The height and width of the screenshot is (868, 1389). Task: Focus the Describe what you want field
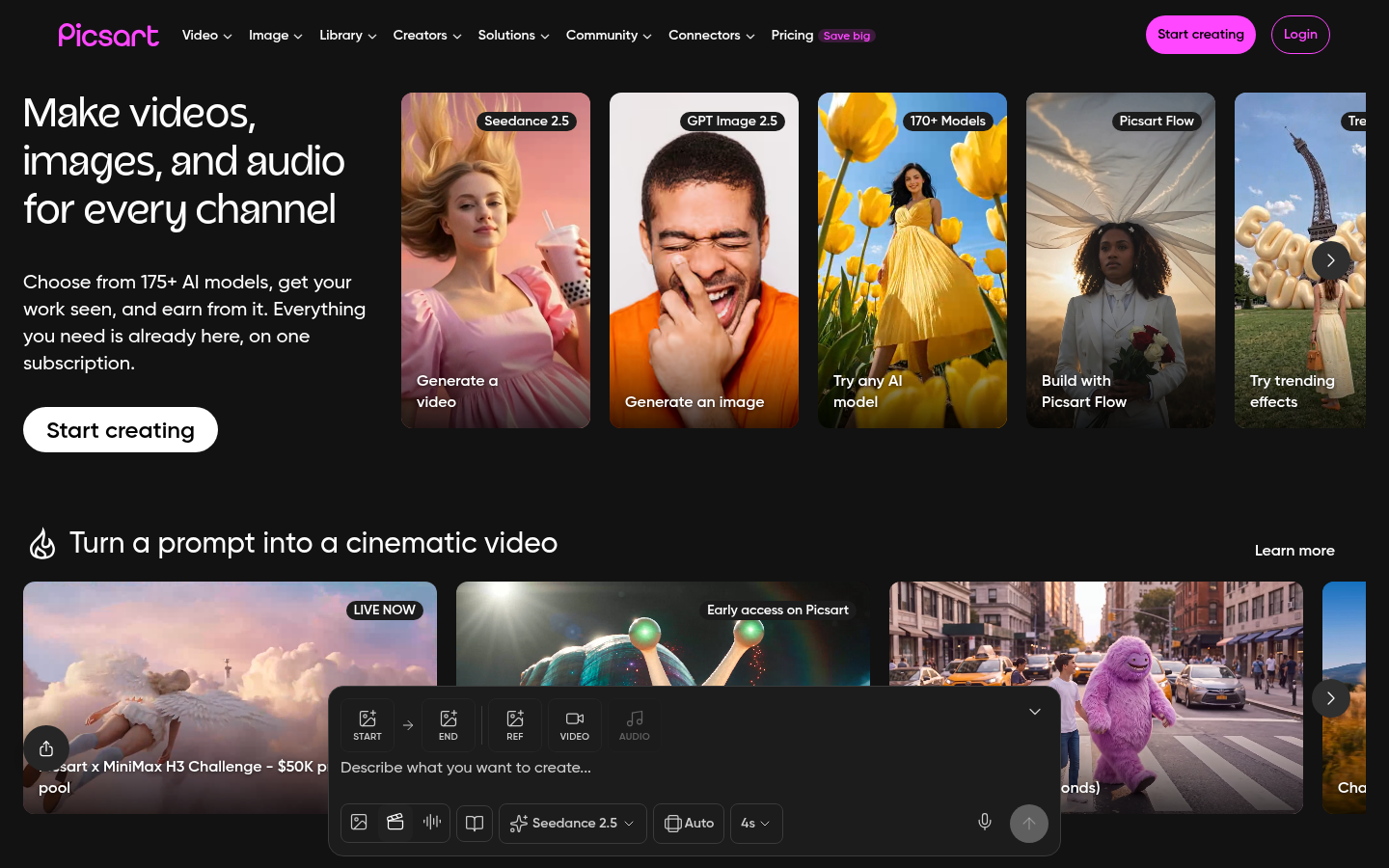pyautogui.click(x=694, y=768)
